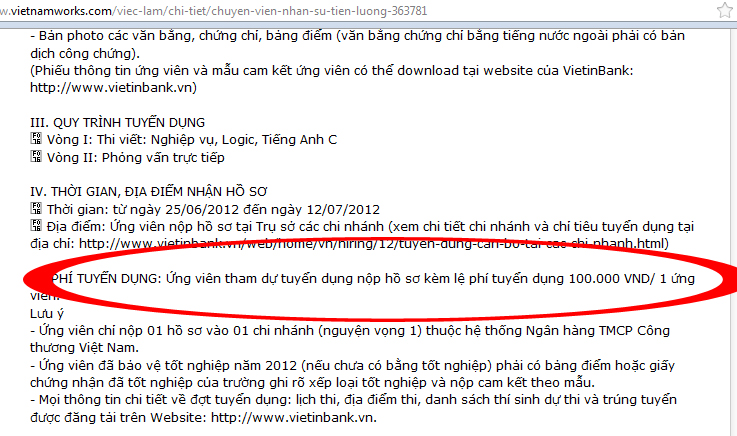
Task: Click the www.vietinbank.vn website address at page bottom
Action: point(309,417)
